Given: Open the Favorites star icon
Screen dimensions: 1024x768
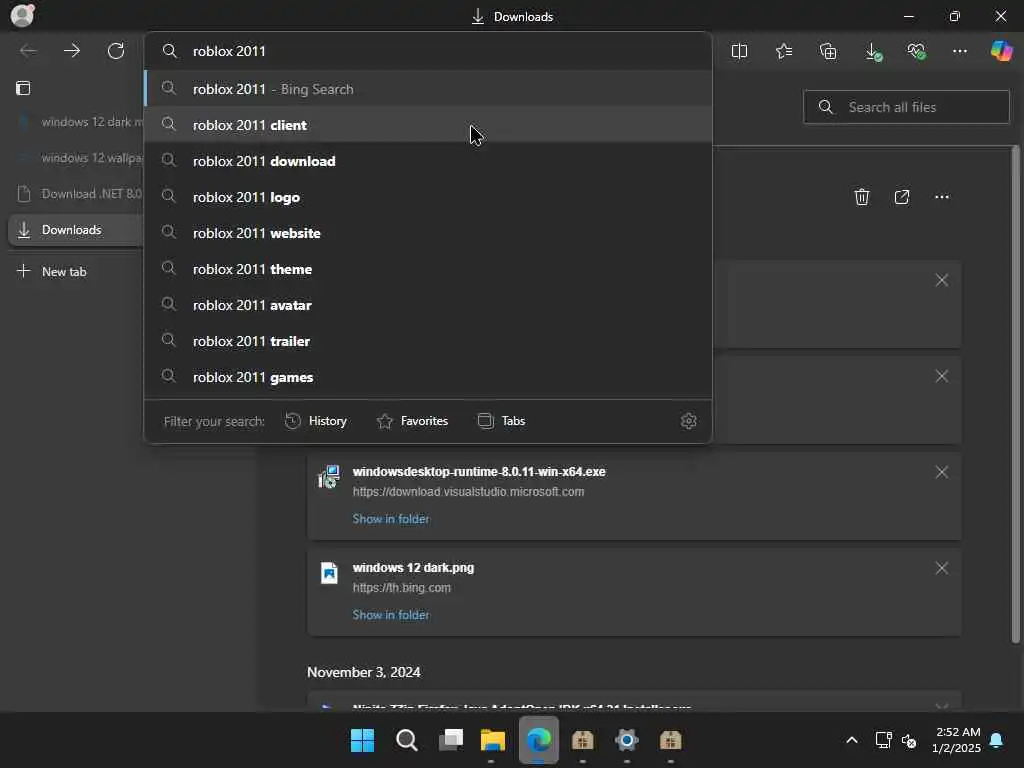Looking at the screenshot, I should click(784, 51).
